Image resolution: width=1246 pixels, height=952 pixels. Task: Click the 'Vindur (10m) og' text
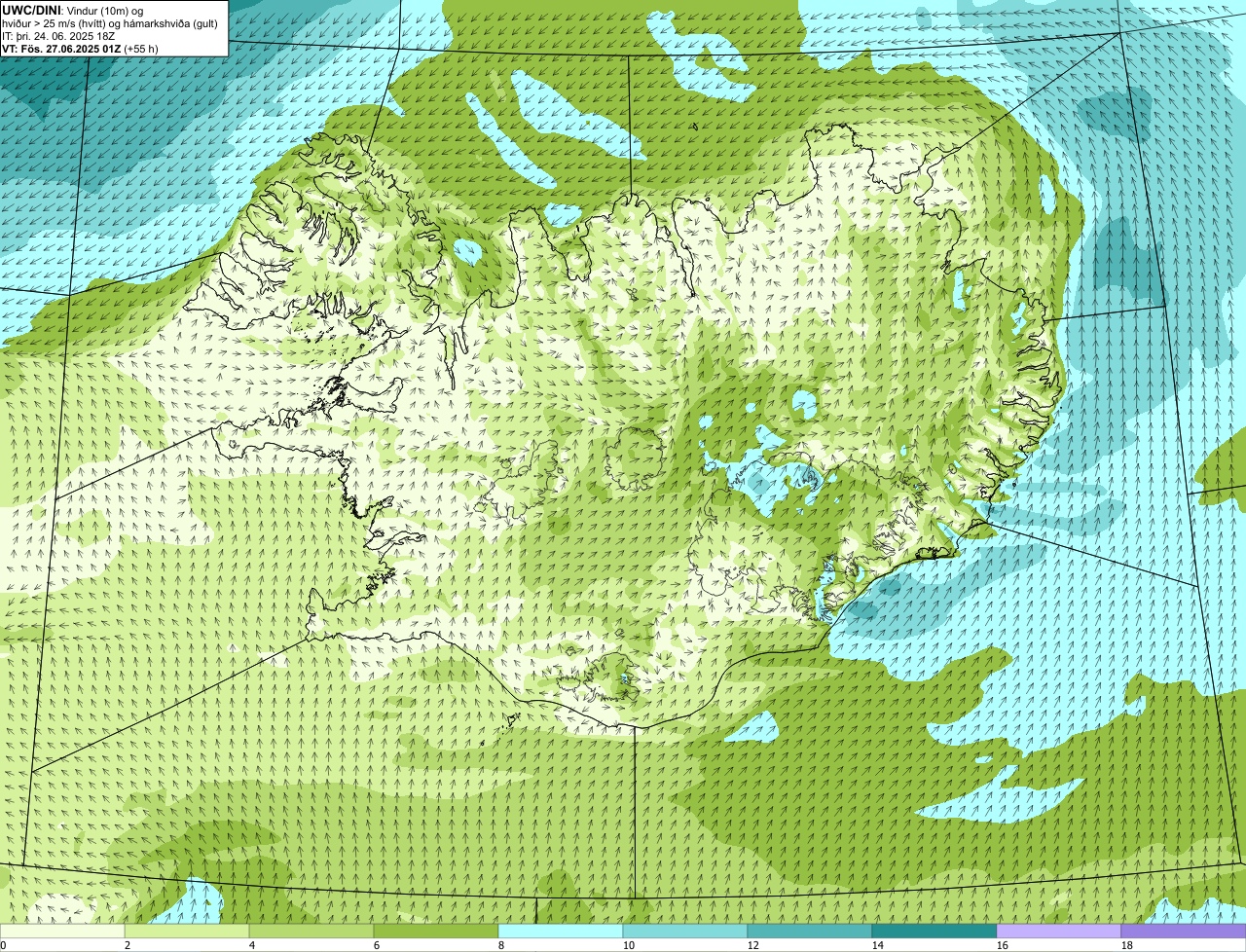coord(103,10)
